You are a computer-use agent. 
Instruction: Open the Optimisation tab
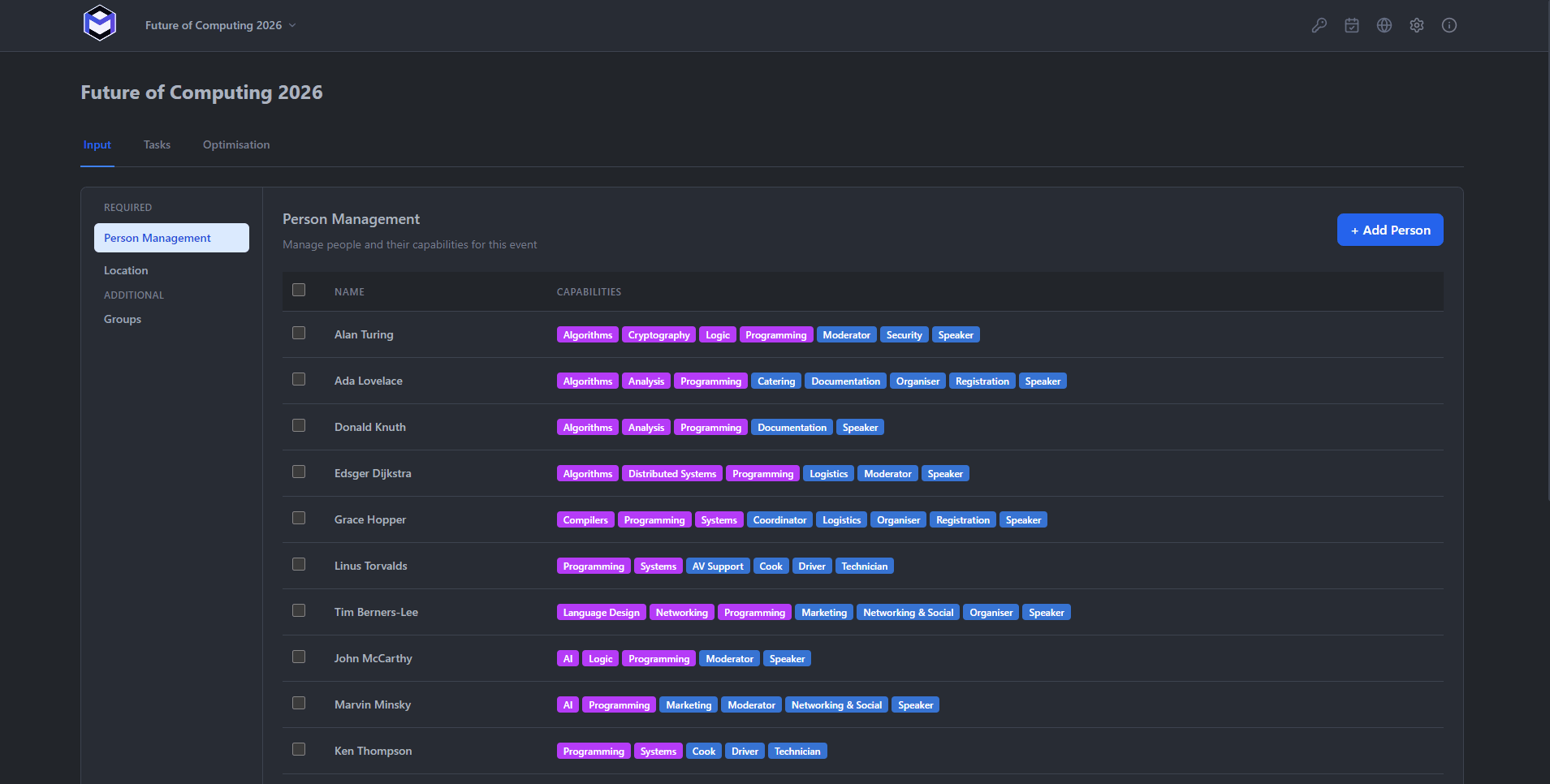point(236,144)
